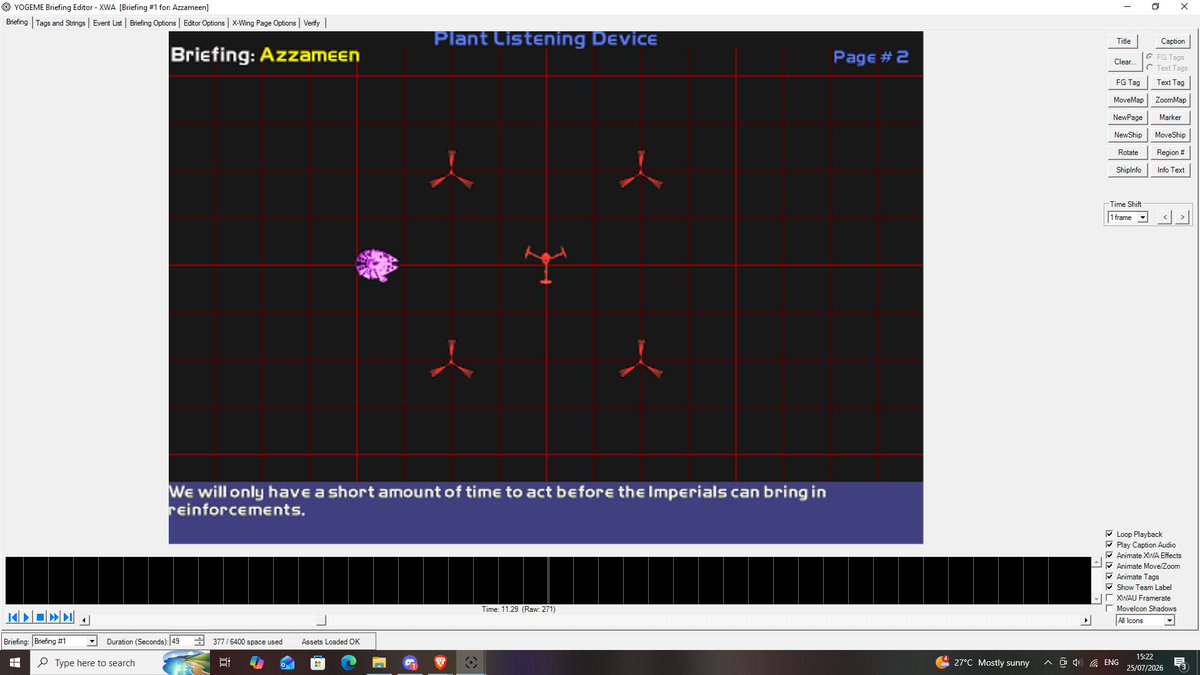1200x675 pixels.
Task: Select the lower-right red tri-fighter icon
Action: click(640, 359)
